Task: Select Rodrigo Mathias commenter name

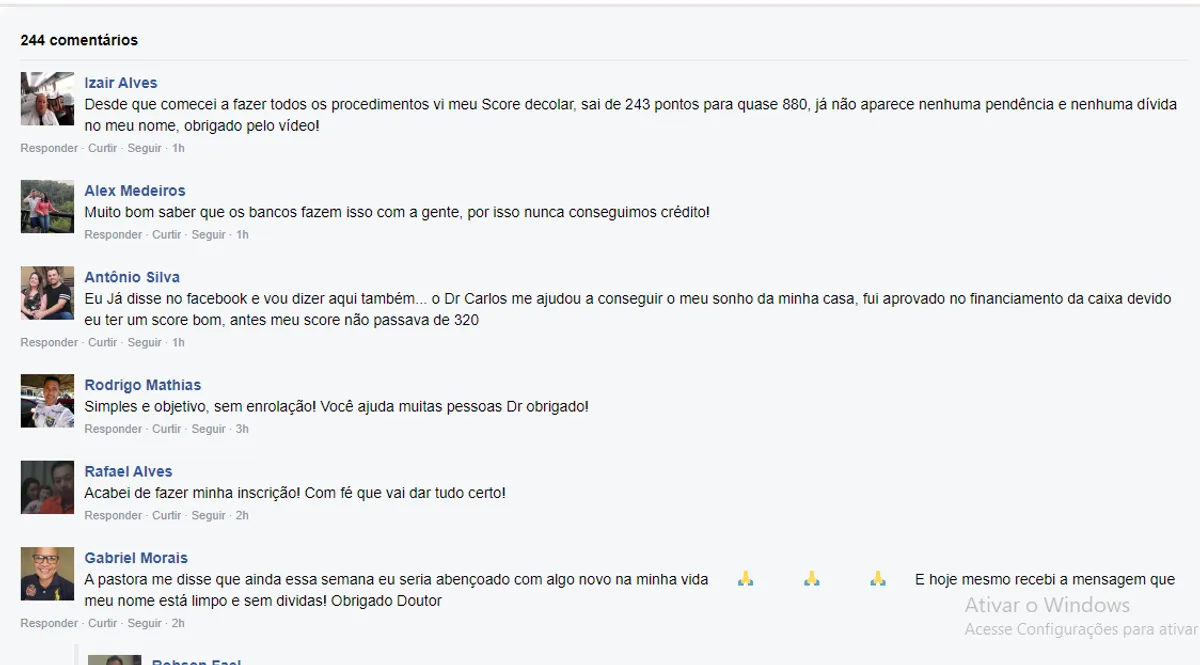Action: coord(143,385)
